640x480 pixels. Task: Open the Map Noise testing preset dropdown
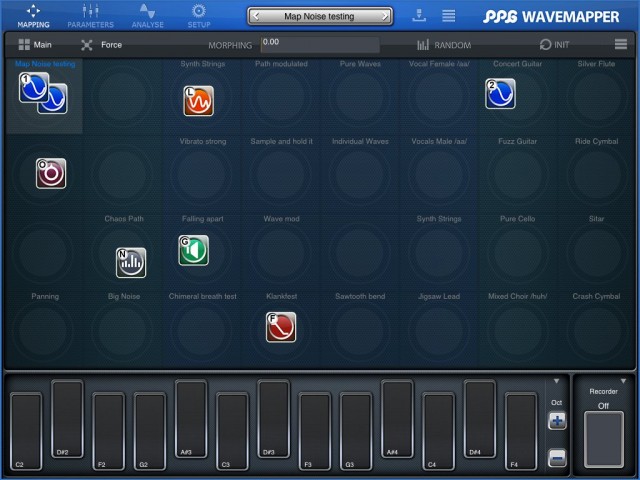pyautogui.click(x=320, y=16)
